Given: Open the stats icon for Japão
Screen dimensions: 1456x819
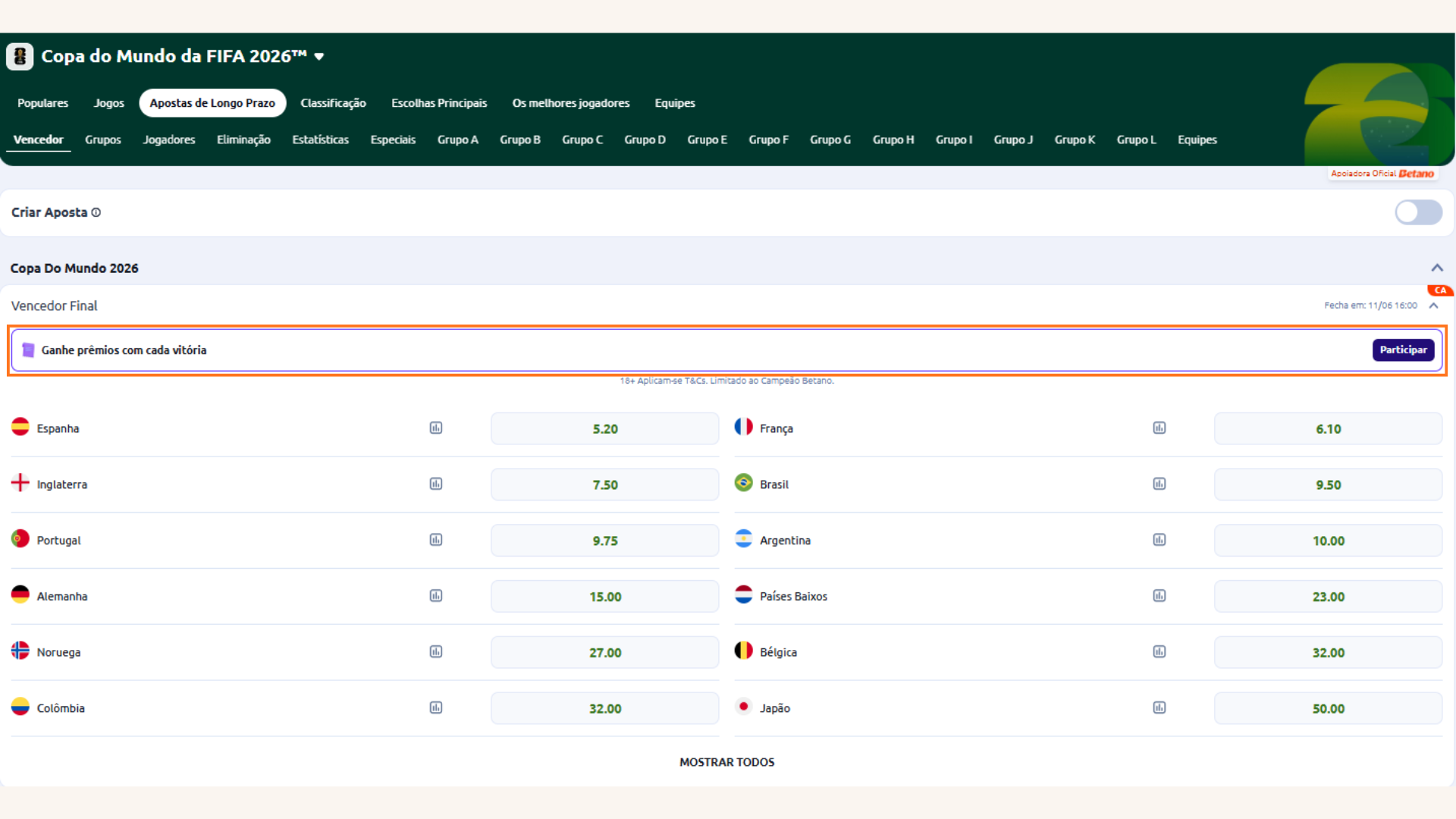Looking at the screenshot, I should [x=1159, y=708].
